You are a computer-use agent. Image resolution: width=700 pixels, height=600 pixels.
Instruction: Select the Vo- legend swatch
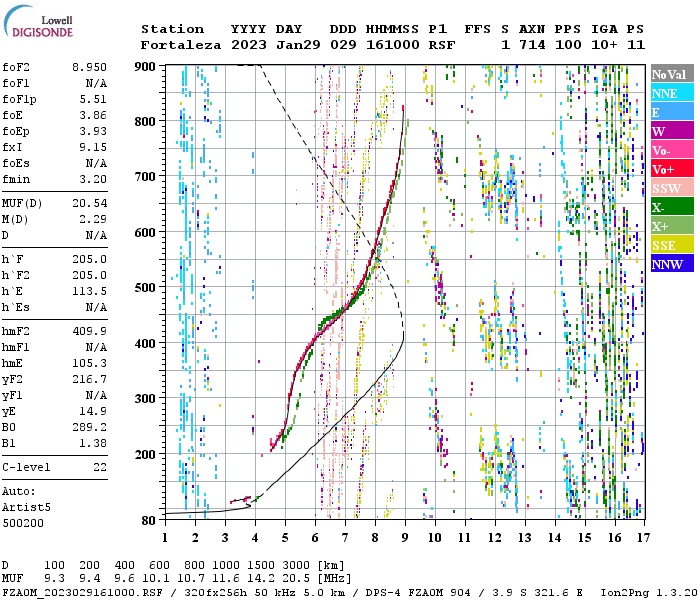click(672, 150)
